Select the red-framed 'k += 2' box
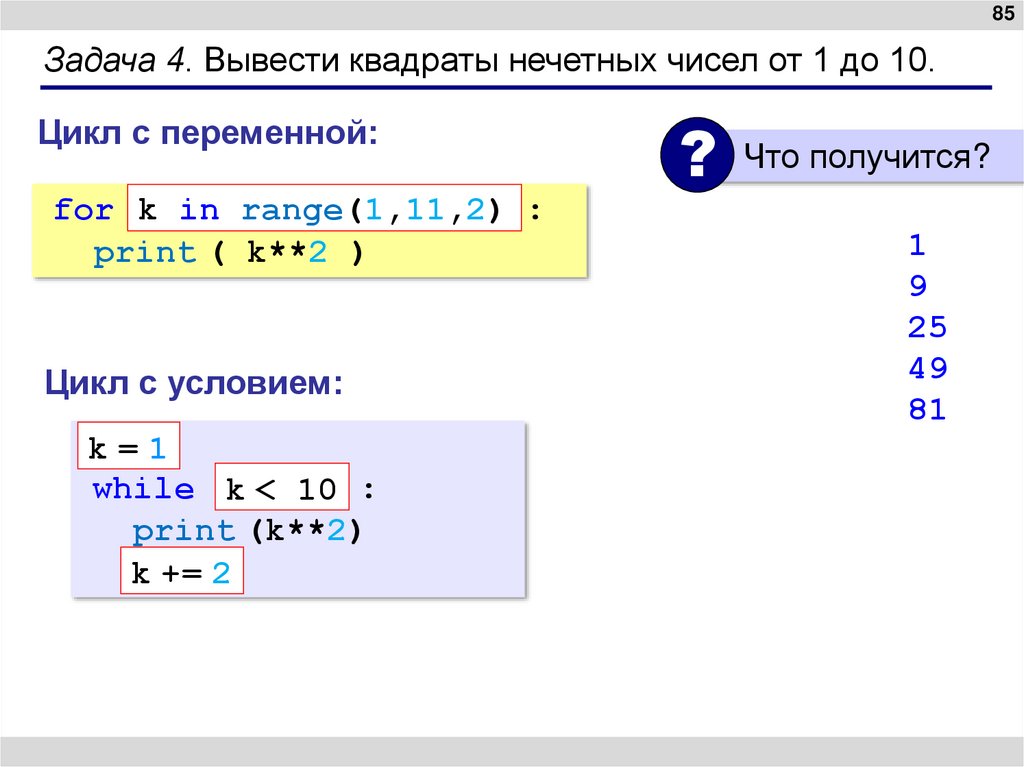This screenshot has height=767, width=1024. [x=184, y=571]
